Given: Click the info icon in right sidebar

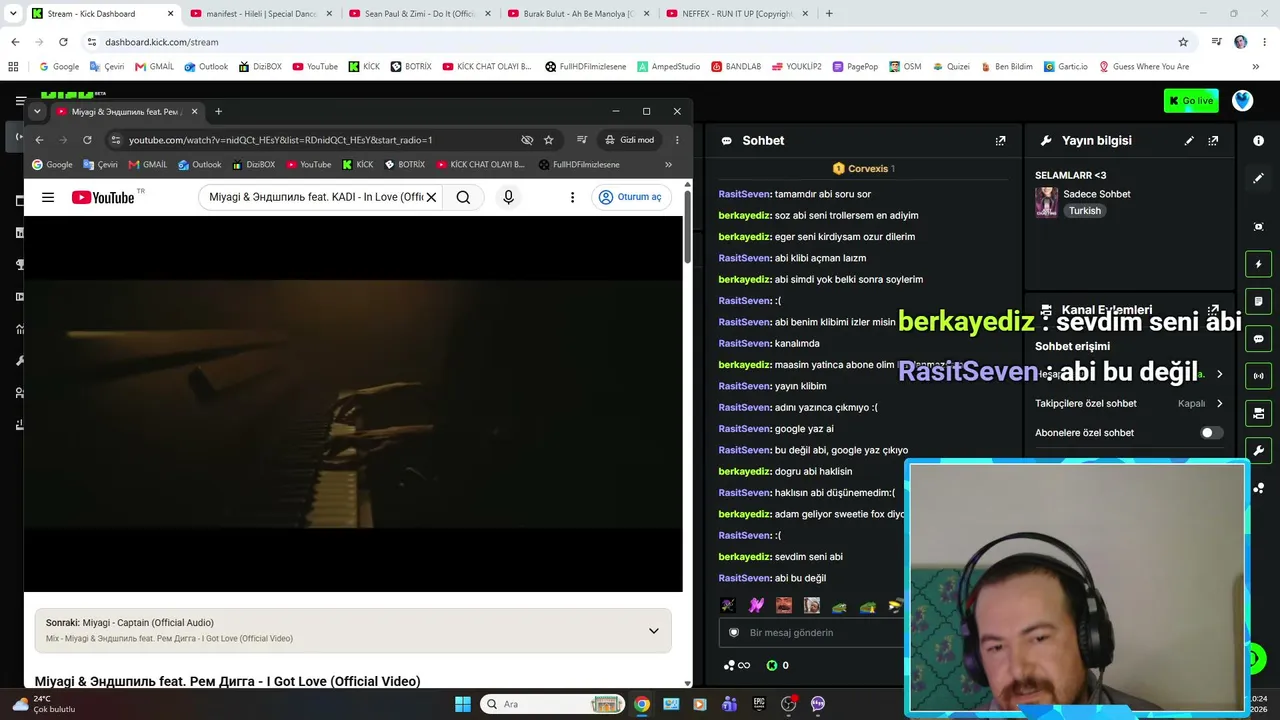Looking at the screenshot, I should [x=1258, y=141].
